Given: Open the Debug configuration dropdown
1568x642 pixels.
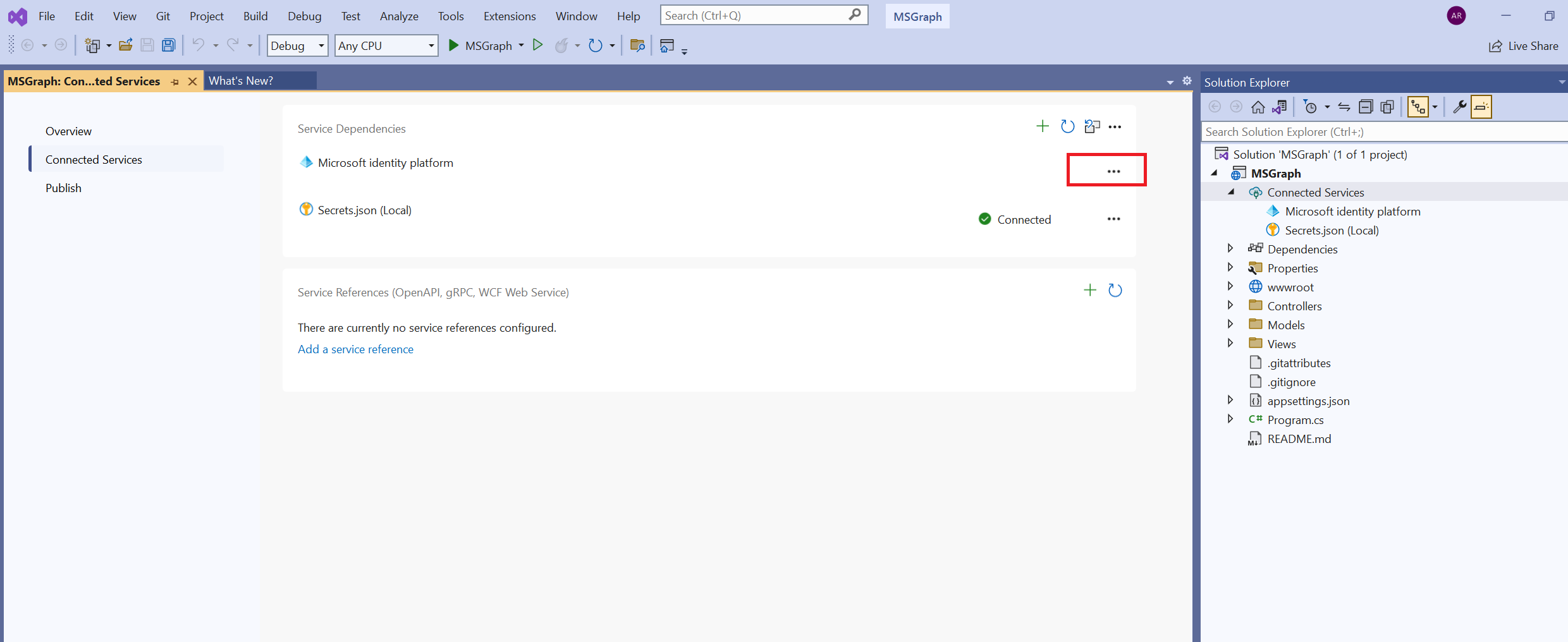Looking at the screenshot, I should 297,45.
